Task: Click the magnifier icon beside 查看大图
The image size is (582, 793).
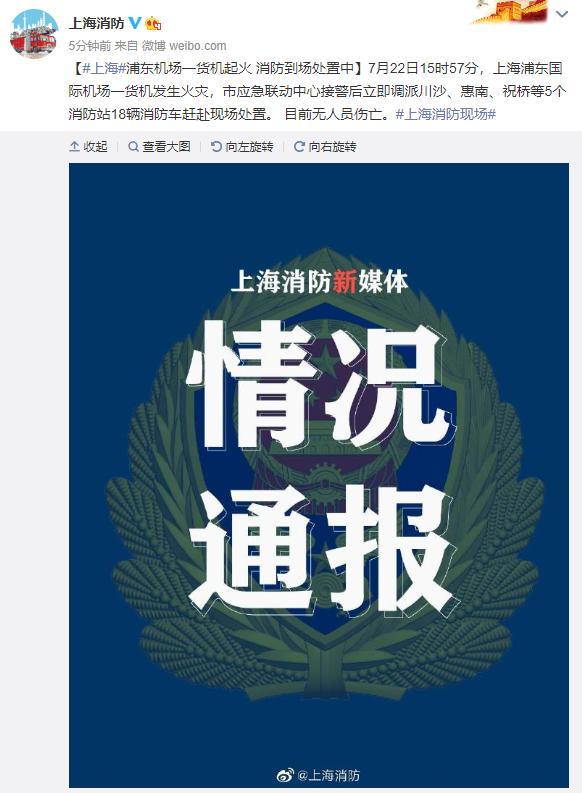Action: coord(133,147)
